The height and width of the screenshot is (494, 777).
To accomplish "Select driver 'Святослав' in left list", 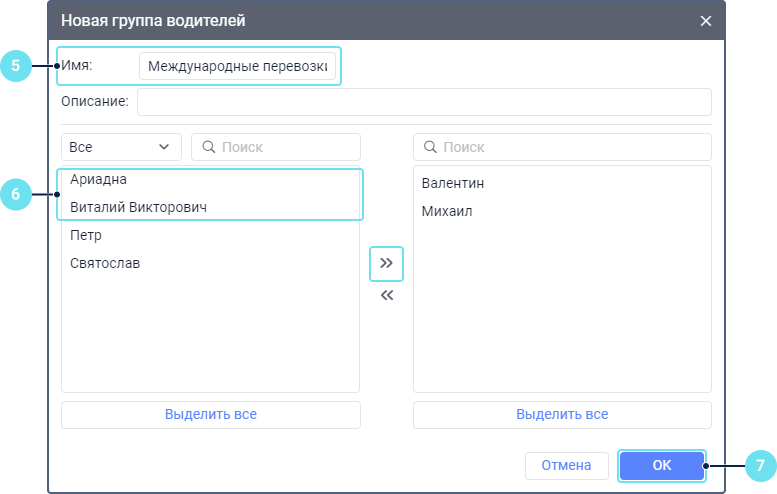I will [x=105, y=263].
